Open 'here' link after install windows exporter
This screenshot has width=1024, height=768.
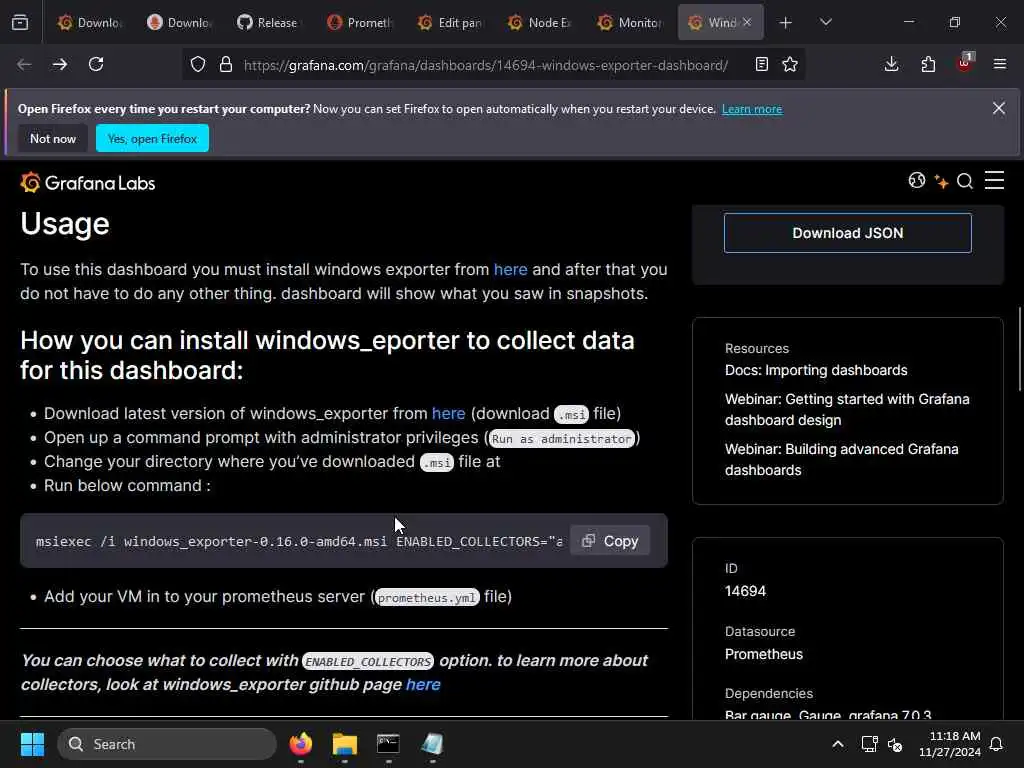(510, 270)
